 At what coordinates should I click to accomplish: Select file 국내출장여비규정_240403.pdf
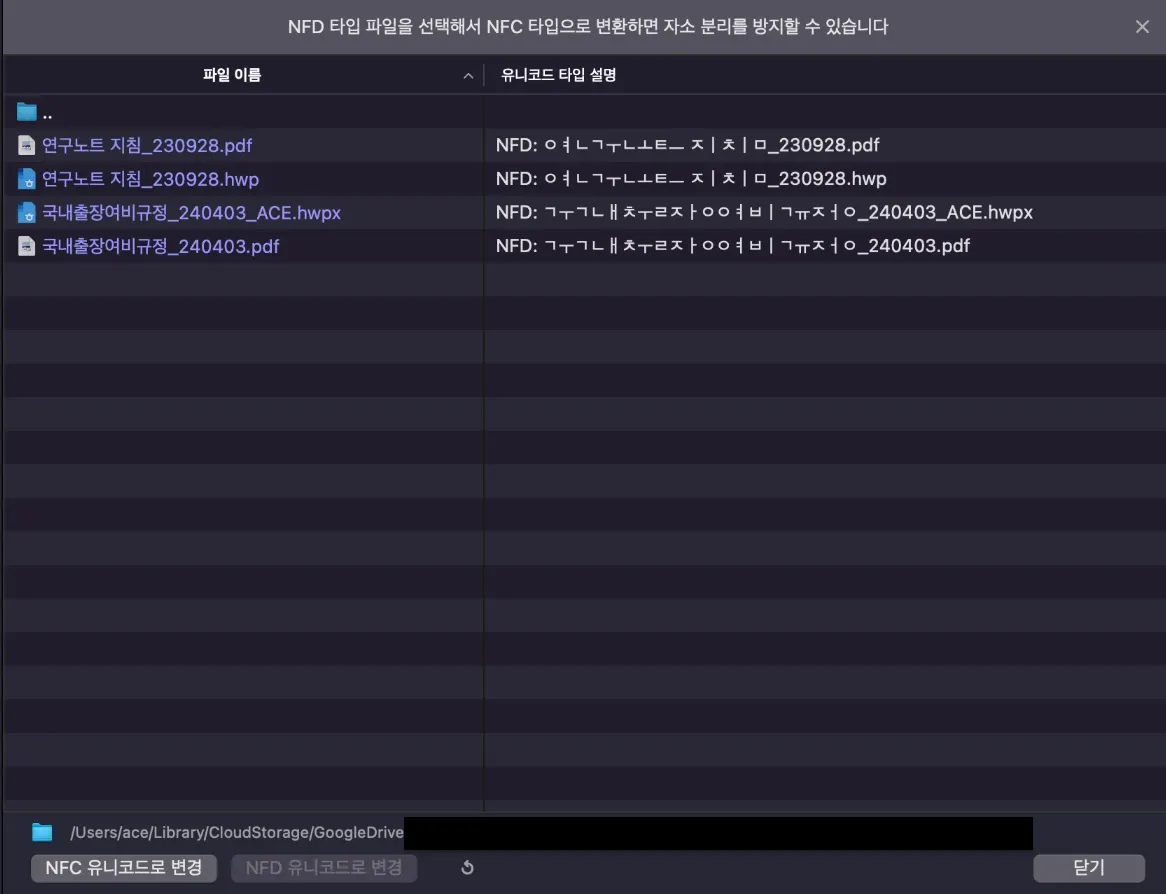click(161, 246)
